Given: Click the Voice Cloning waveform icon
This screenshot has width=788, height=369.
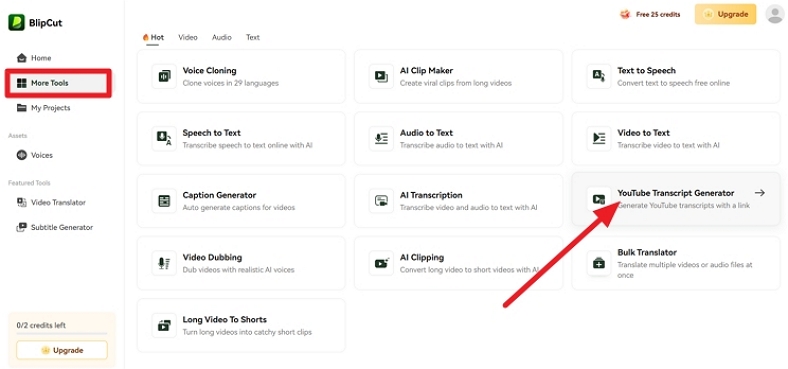Looking at the screenshot, I should [164, 76].
